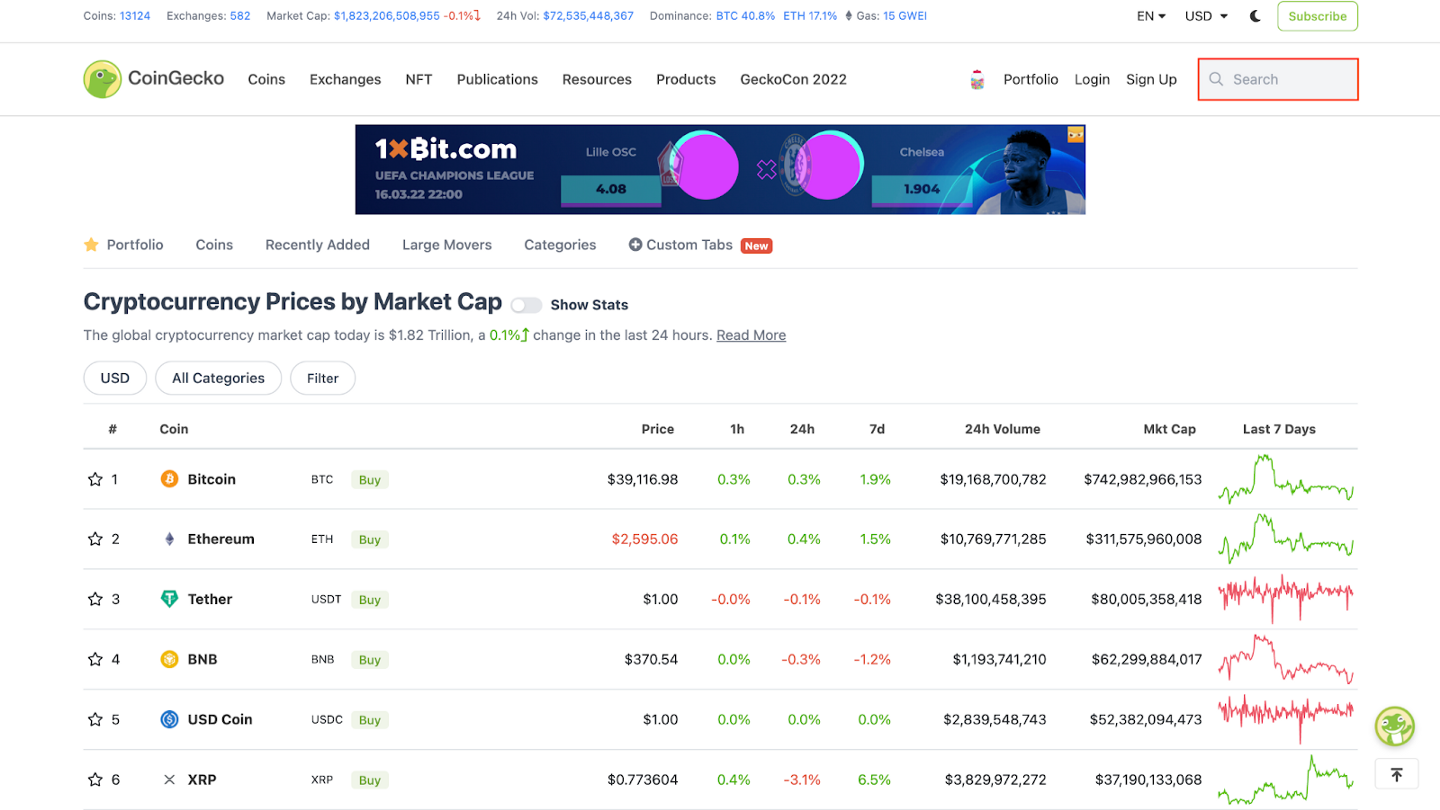Click the Buy button for XRP
This screenshot has height=810, width=1440.
[370, 780]
